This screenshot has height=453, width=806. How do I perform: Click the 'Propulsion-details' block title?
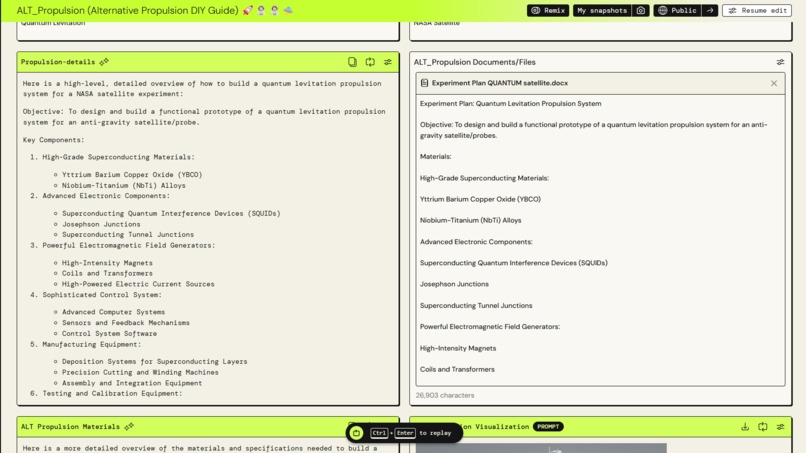point(58,62)
